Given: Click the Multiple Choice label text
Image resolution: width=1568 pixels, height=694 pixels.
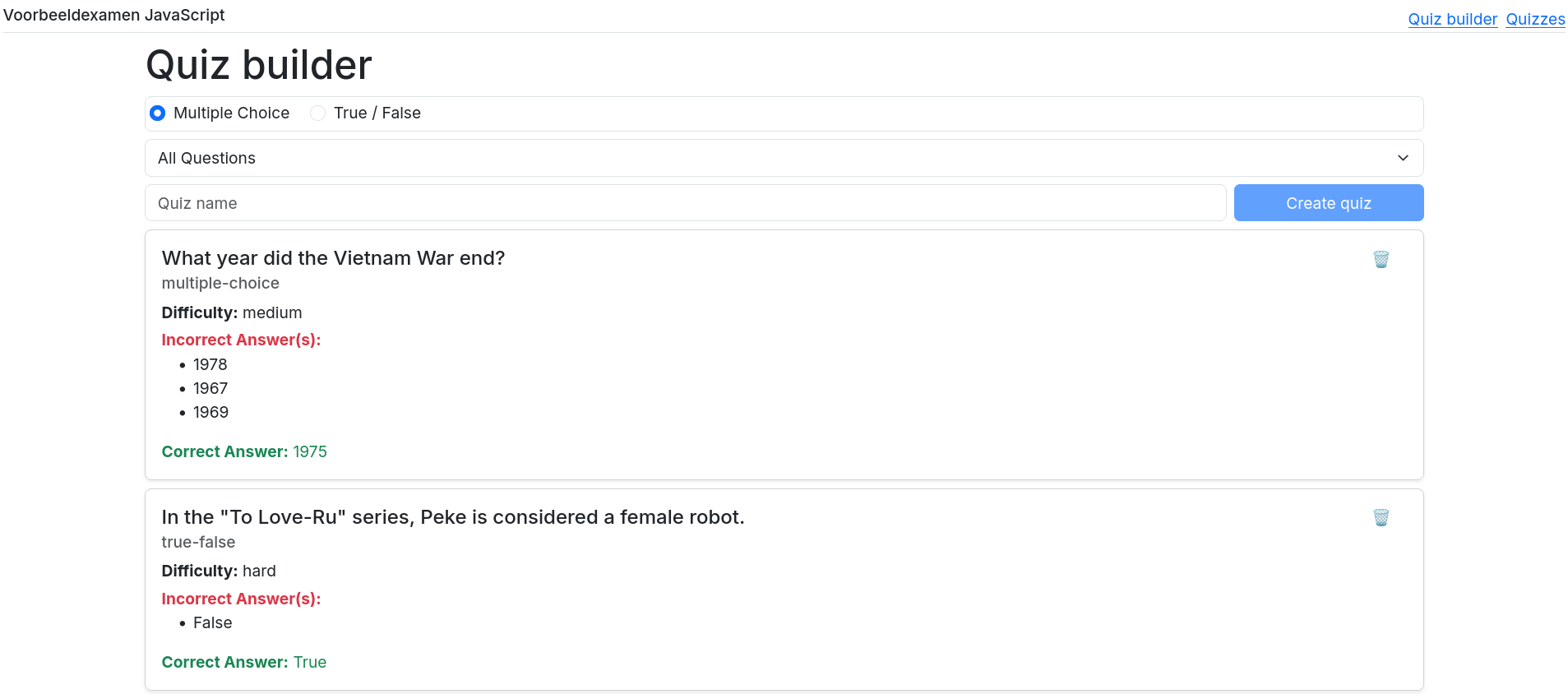Looking at the screenshot, I should click(231, 113).
